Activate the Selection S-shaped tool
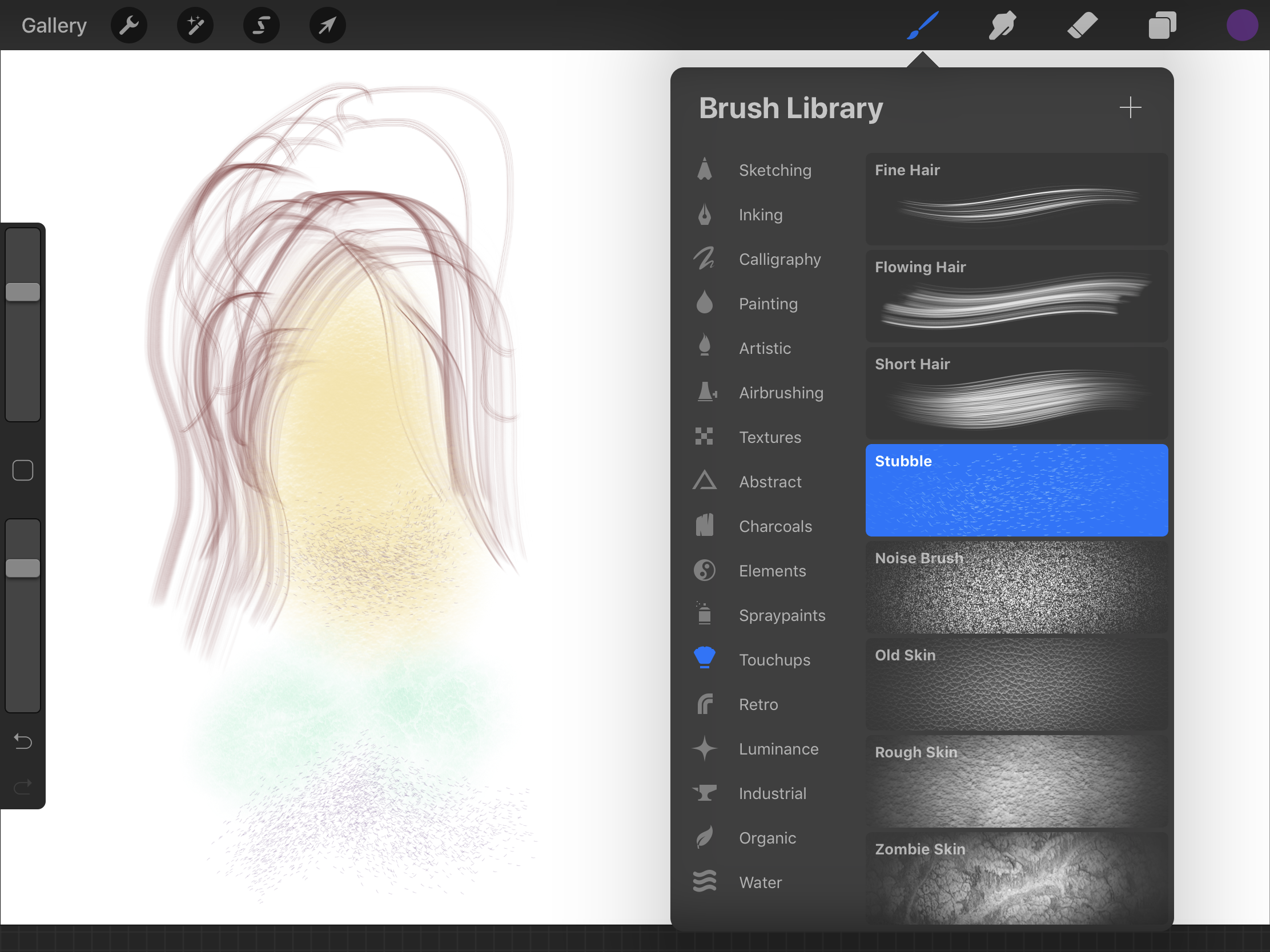This screenshot has height=952, width=1270. 261,25
